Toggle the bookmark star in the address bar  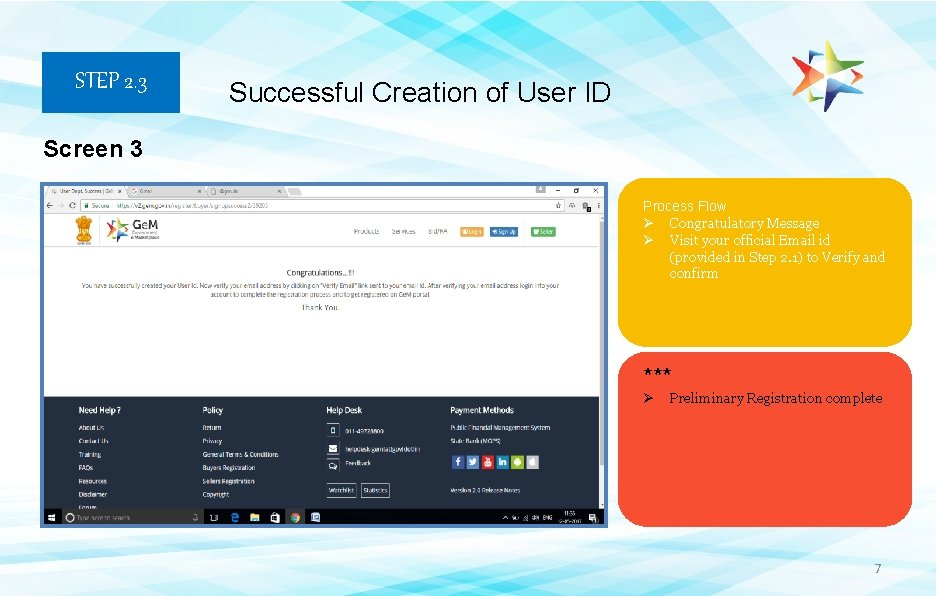tap(557, 206)
